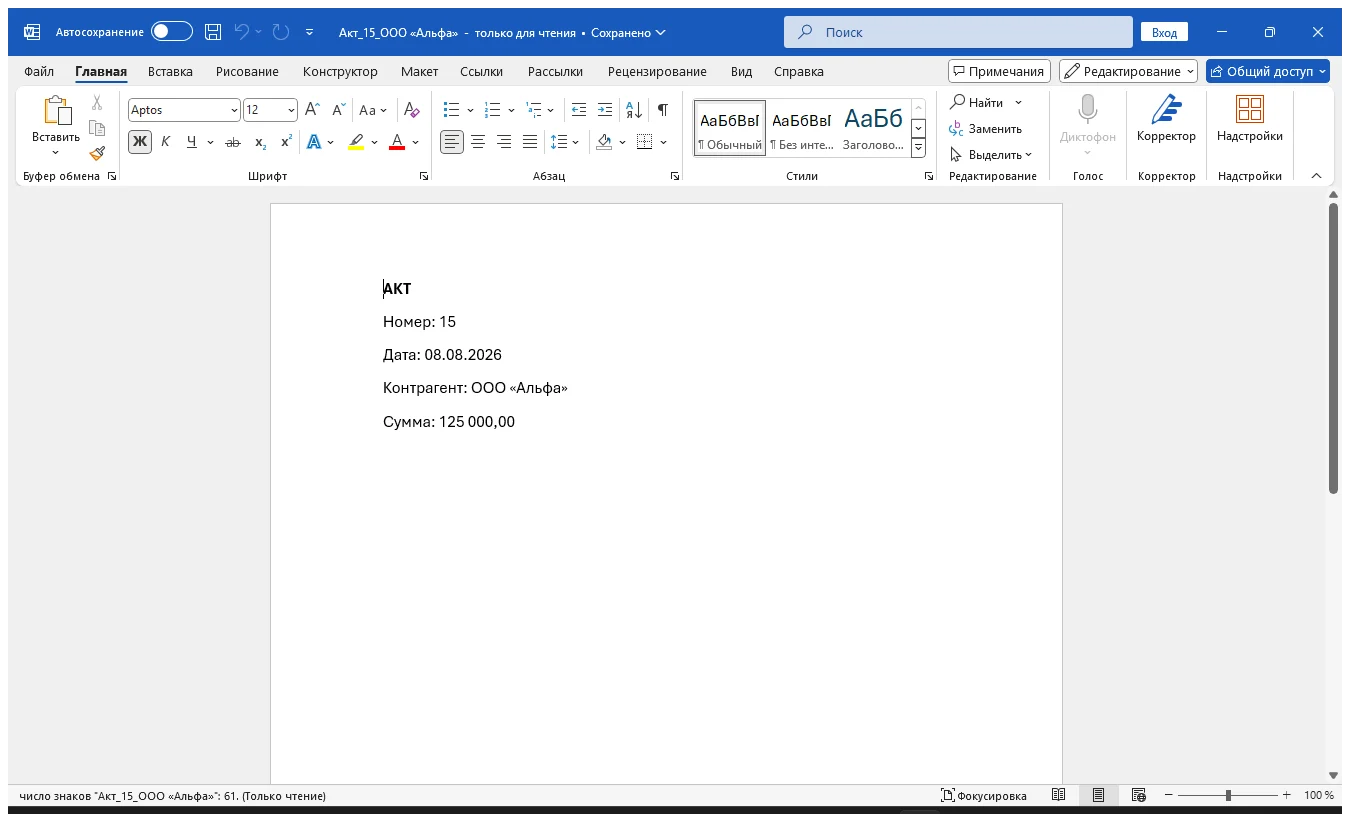Open text effects A icon

point(314,142)
